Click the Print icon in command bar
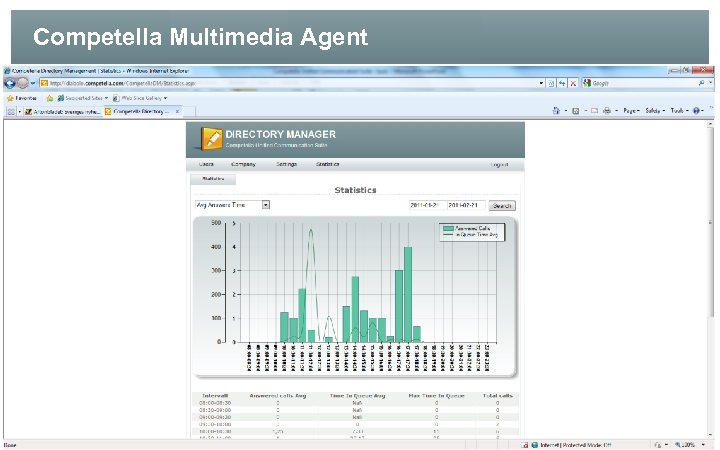 (x=607, y=111)
